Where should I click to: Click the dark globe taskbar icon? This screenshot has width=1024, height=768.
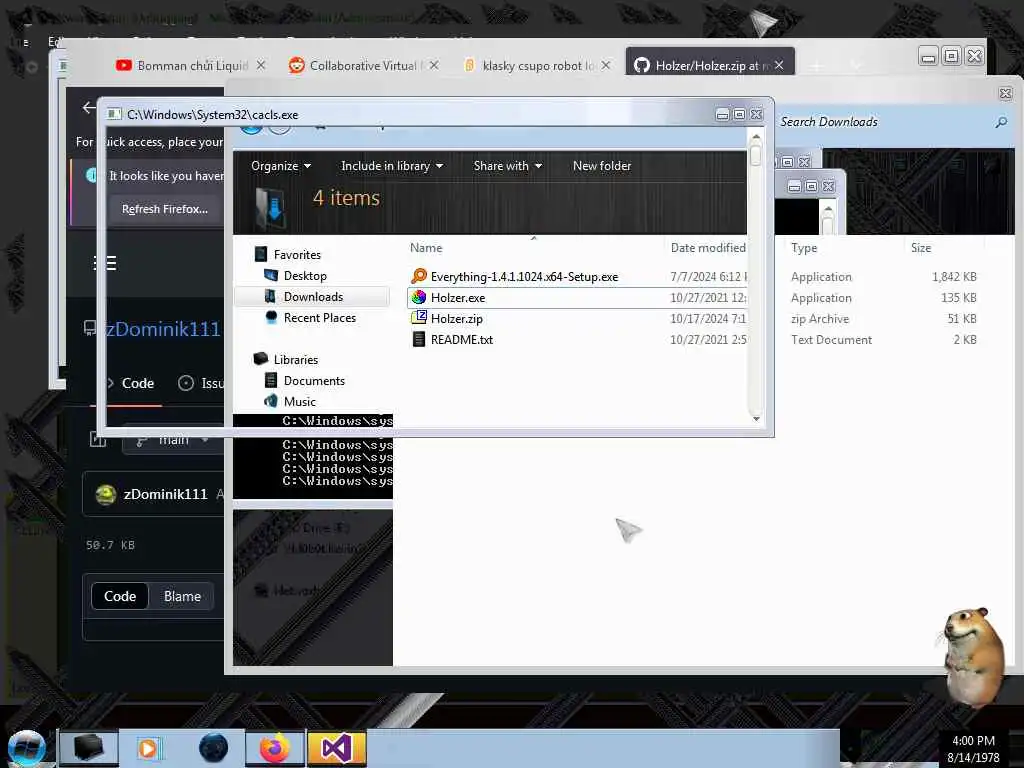pyautogui.click(x=213, y=748)
